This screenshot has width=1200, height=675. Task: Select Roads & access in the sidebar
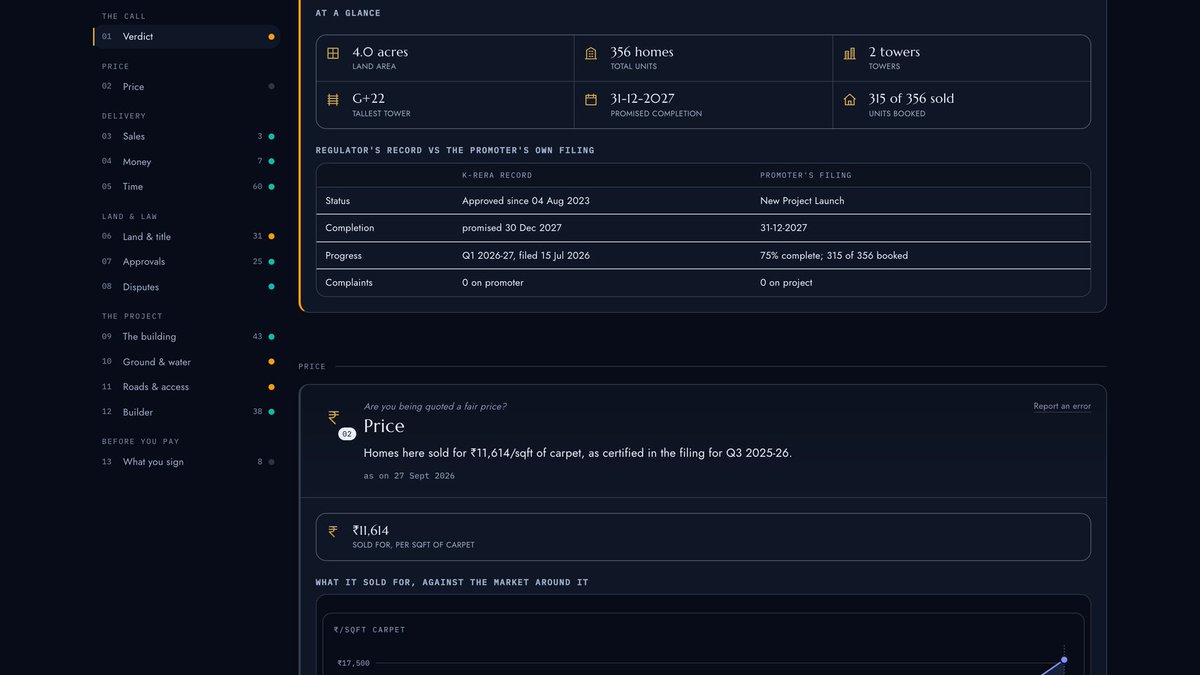coord(186,387)
